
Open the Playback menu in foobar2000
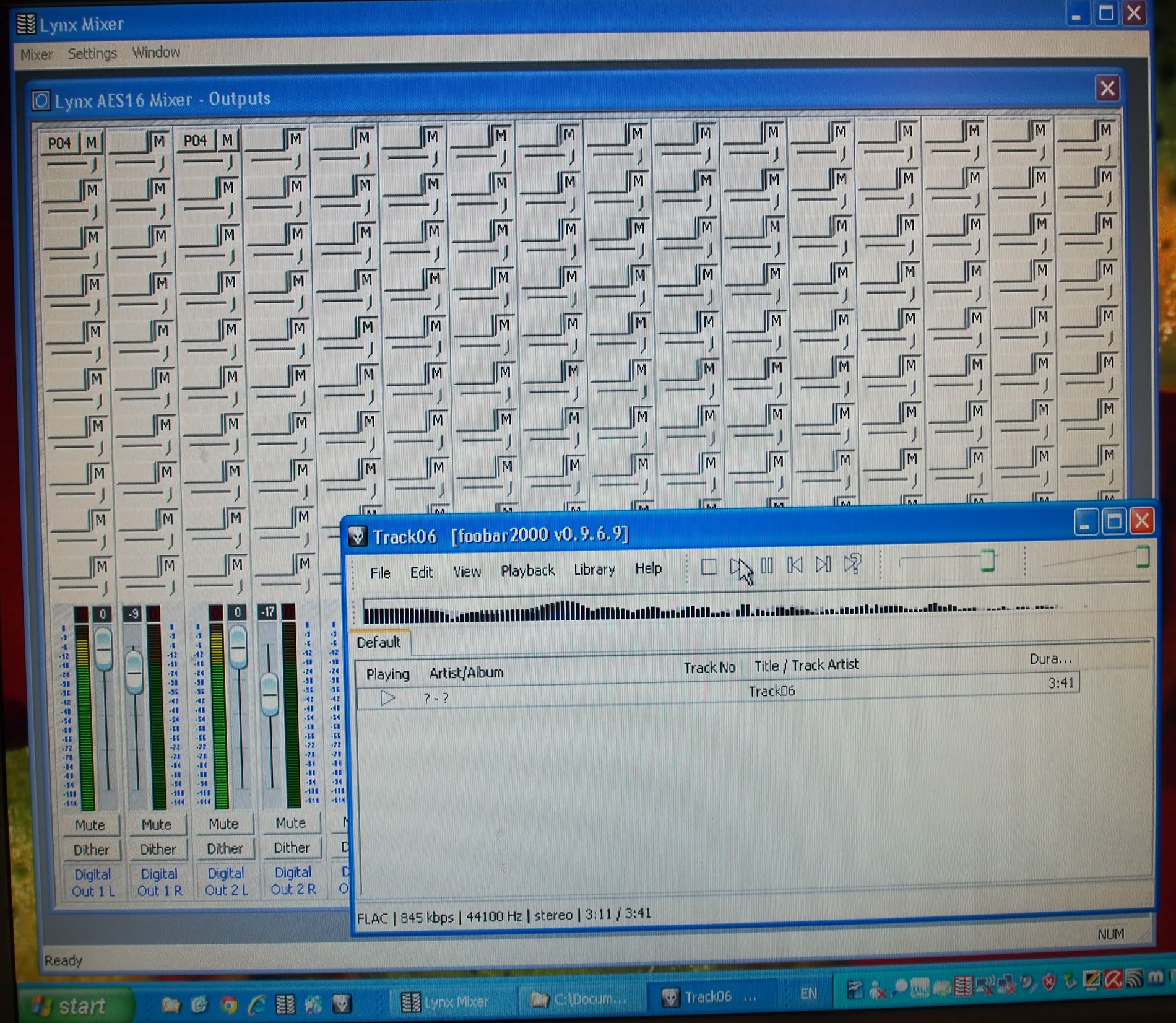point(527,570)
